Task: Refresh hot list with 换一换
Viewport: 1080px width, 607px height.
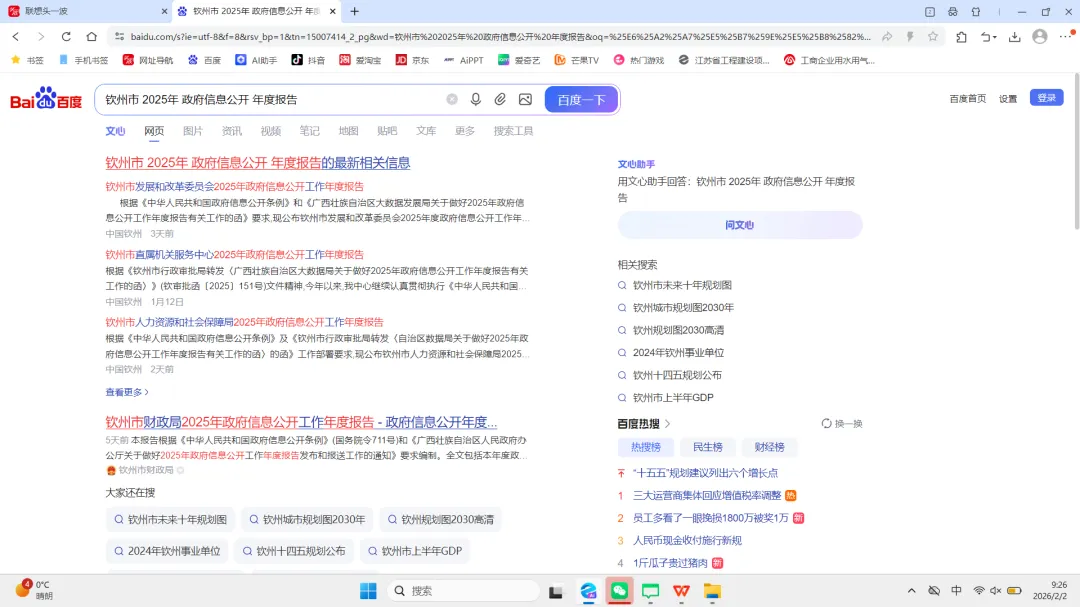Action: [842, 424]
